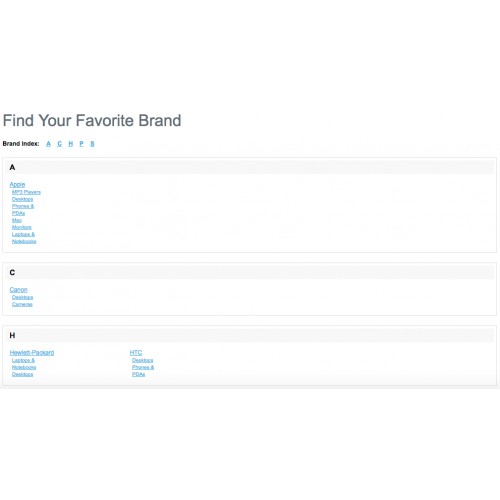Open Desktops category under Canon
Image resolution: width=500 pixels, height=500 pixels.
point(22,297)
